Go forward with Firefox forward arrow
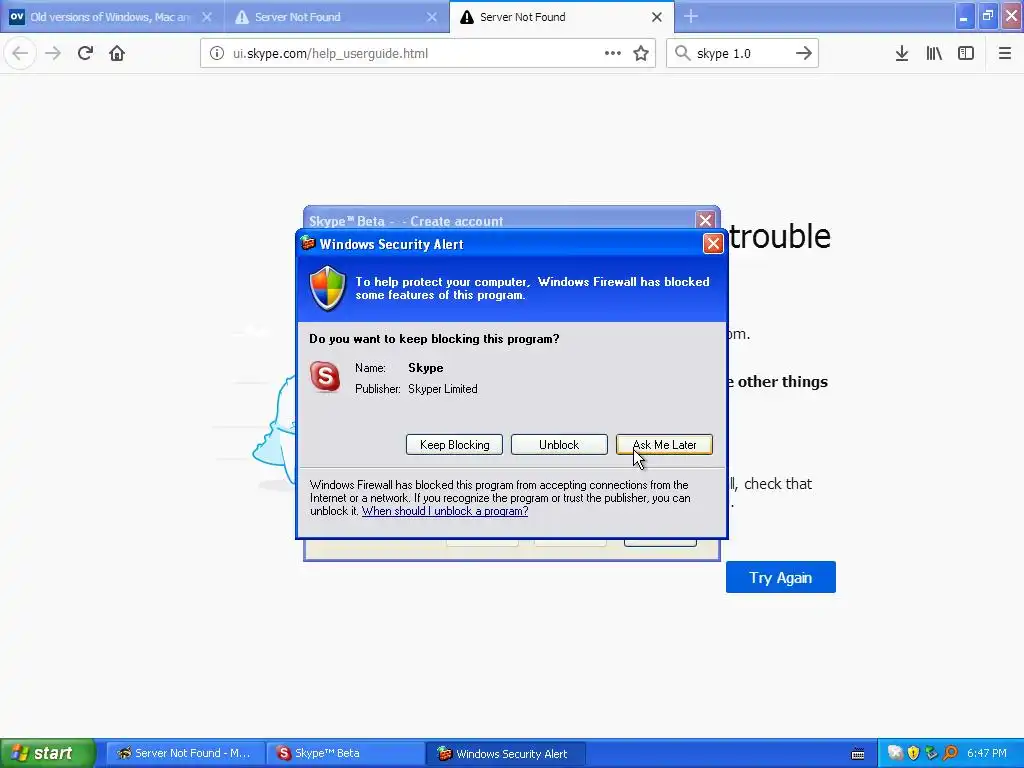The image size is (1024, 768). 53,53
